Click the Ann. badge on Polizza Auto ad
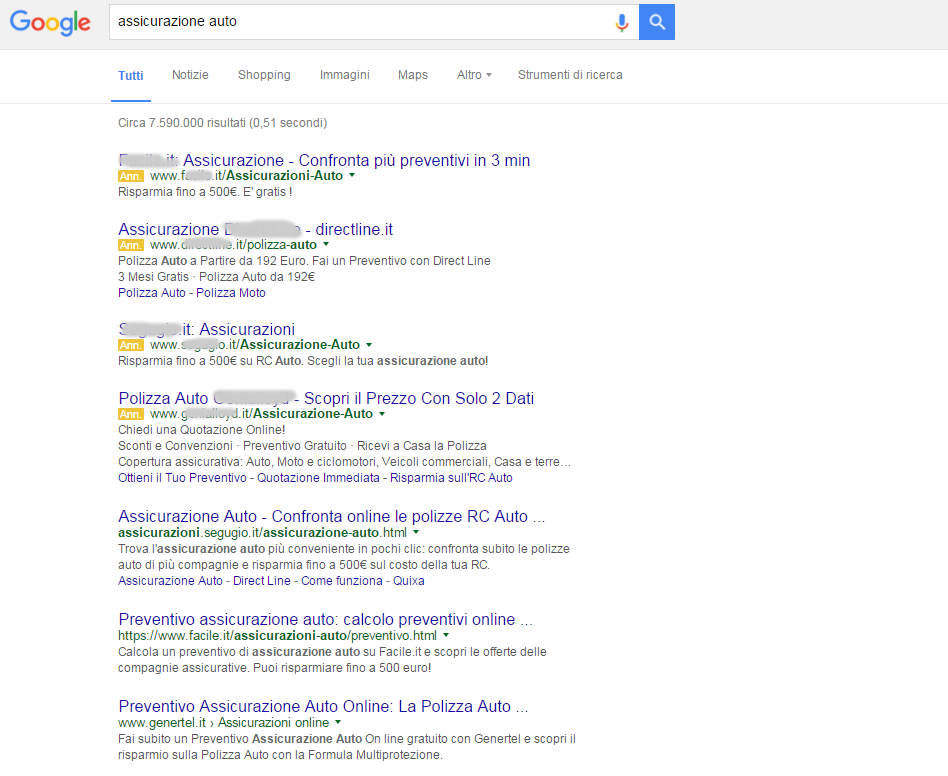Screen dimensions: 948x776 point(131,414)
